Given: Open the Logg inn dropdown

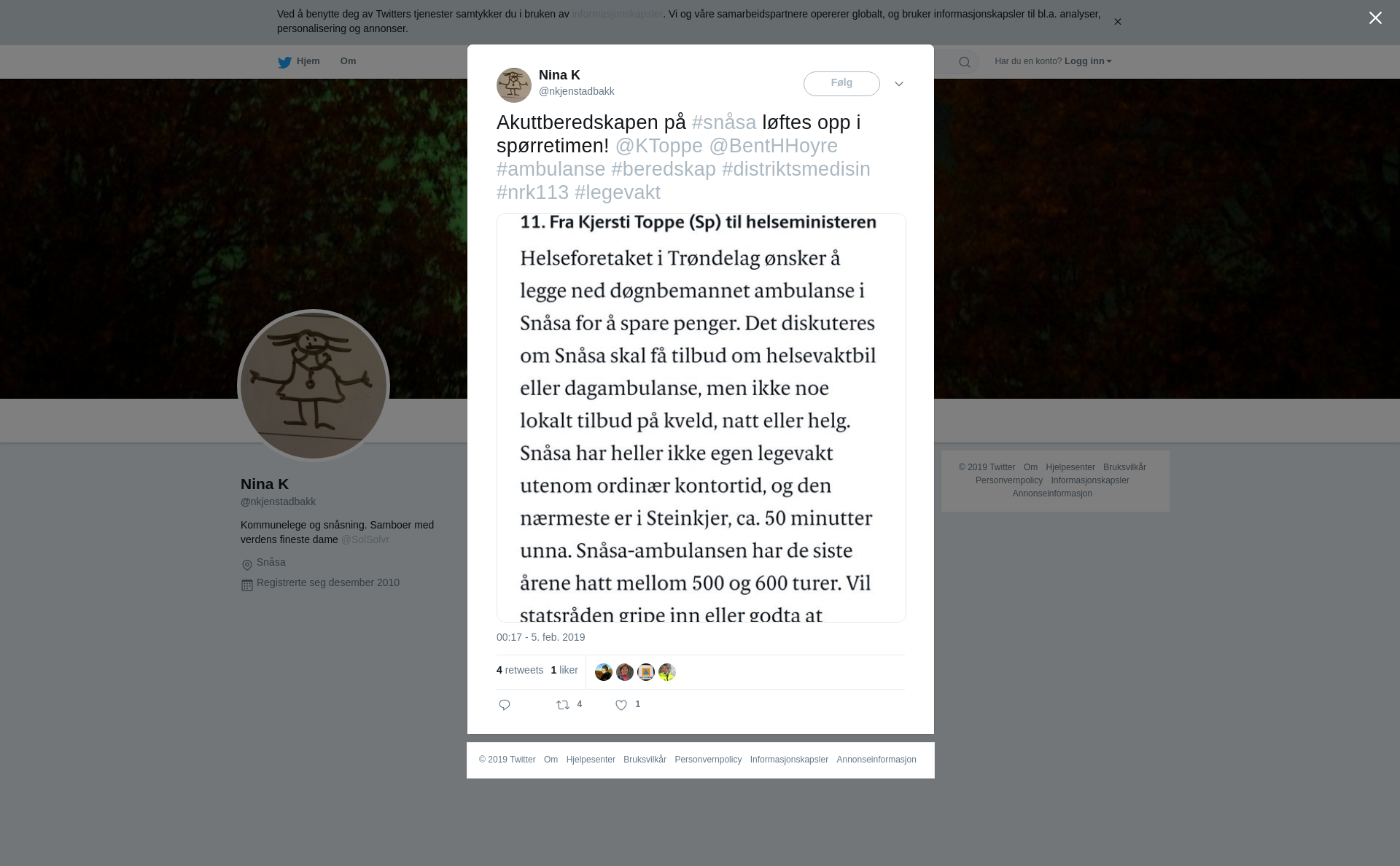Looking at the screenshot, I should 1088,61.
